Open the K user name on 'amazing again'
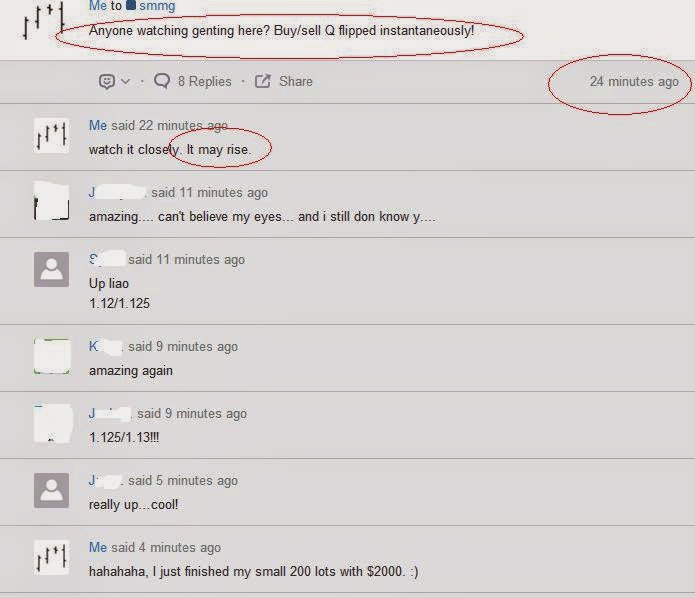Image resolution: width=695 pixels, height=598 pixels. 105,347
